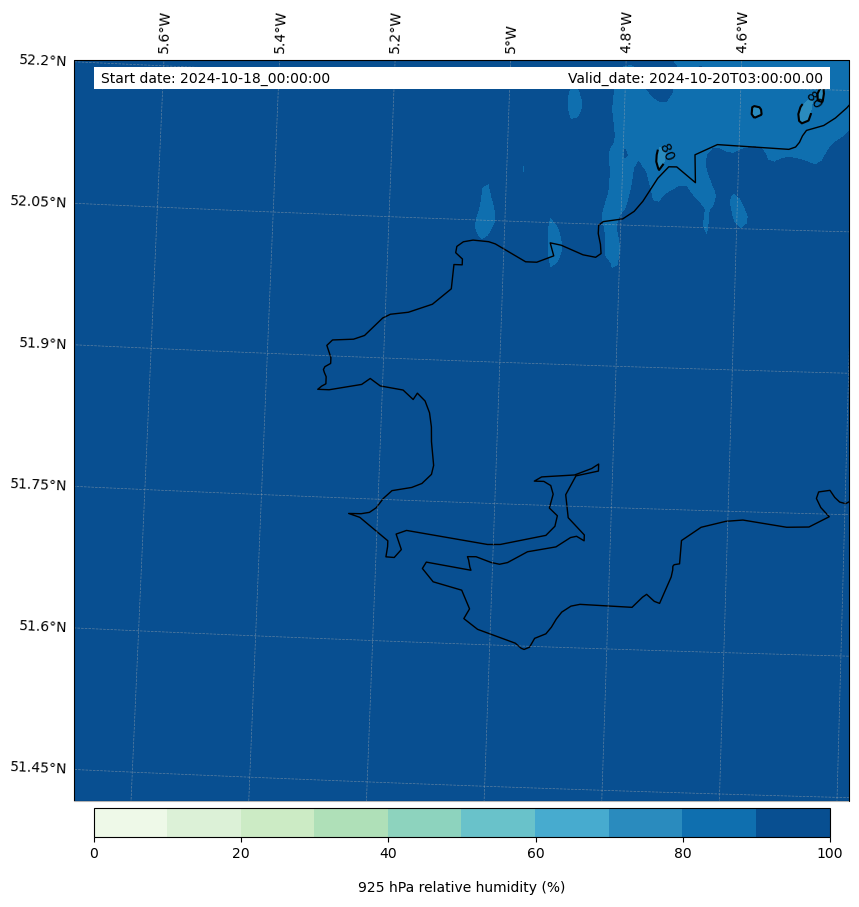Select the 5.4°W longitude label
Viewport: 859px width, 907px height.
coord(280,33)
